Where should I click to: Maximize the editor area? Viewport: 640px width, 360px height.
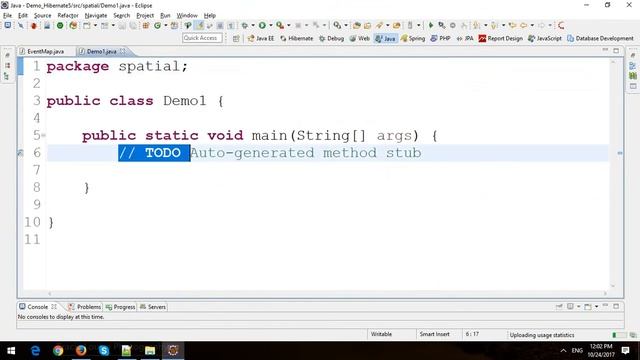tap(616, 51)
